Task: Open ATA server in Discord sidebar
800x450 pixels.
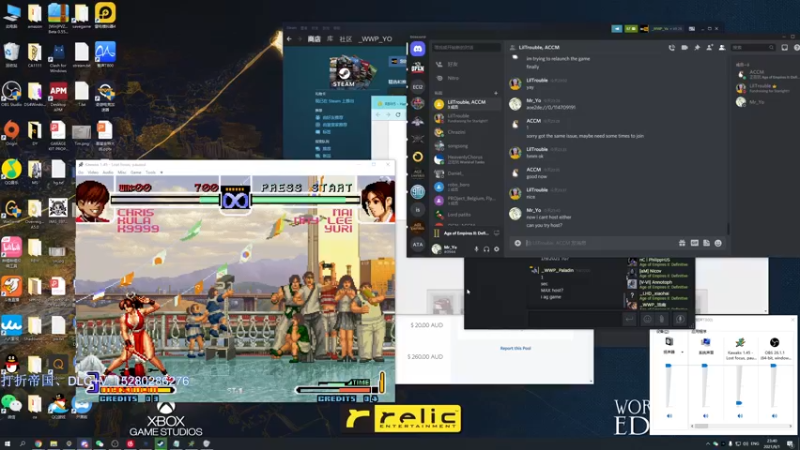Action: click(418, 245)
